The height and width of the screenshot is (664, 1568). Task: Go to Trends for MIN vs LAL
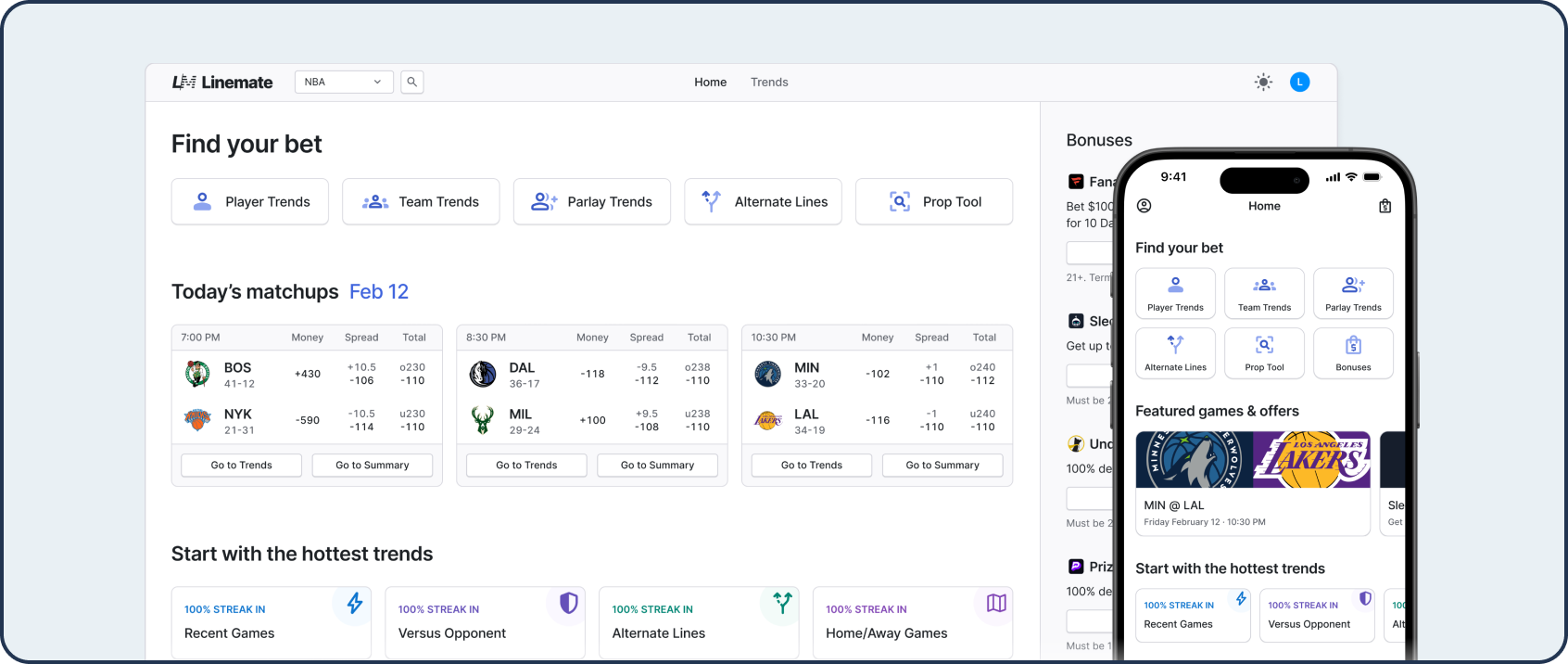(812, 465)
